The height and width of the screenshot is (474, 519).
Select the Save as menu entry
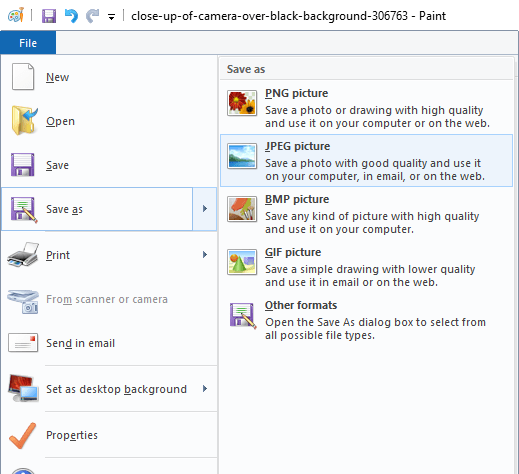click(x=97, y=209)
